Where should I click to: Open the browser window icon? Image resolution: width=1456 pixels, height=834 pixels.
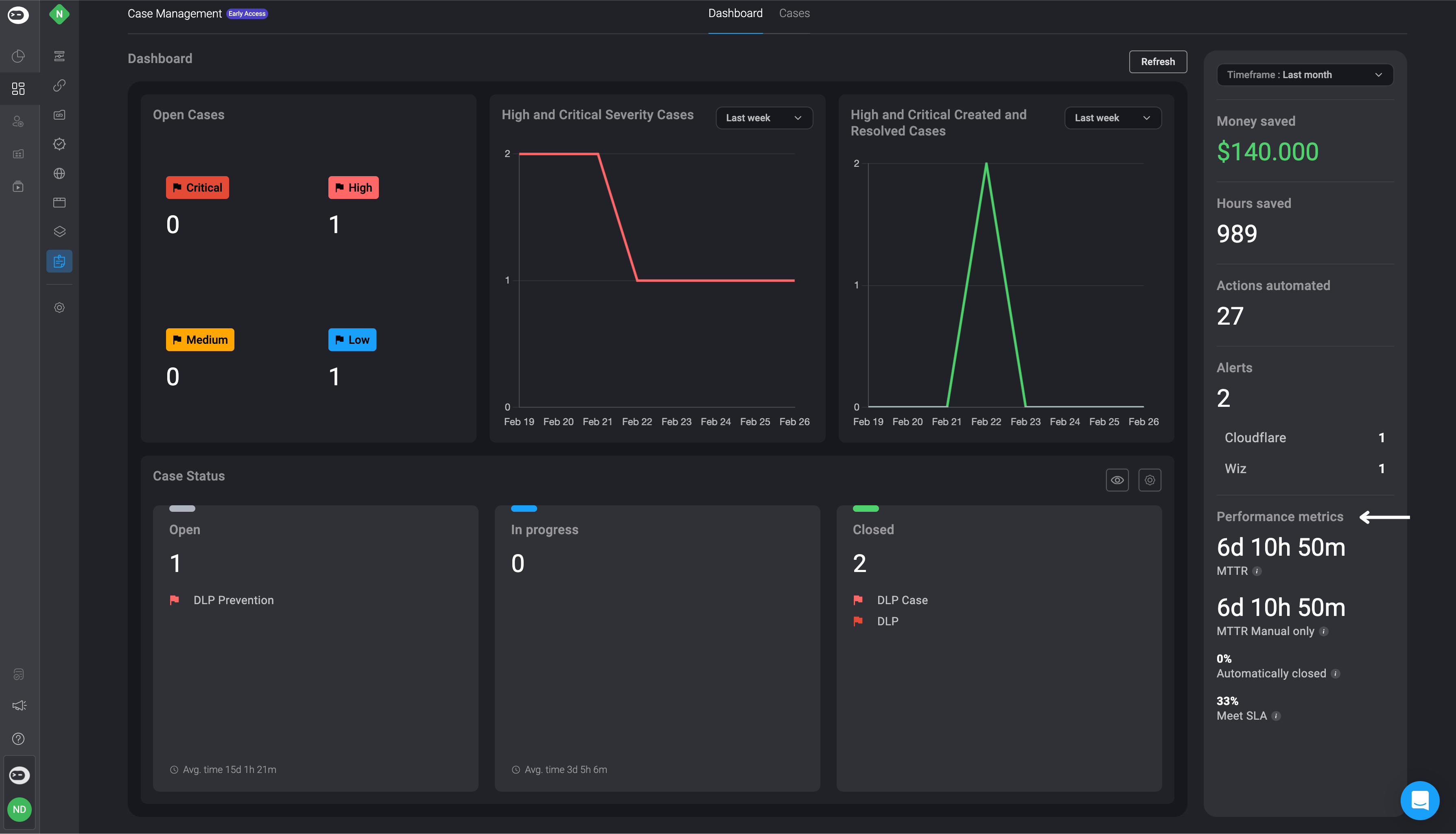coord(59,202)
